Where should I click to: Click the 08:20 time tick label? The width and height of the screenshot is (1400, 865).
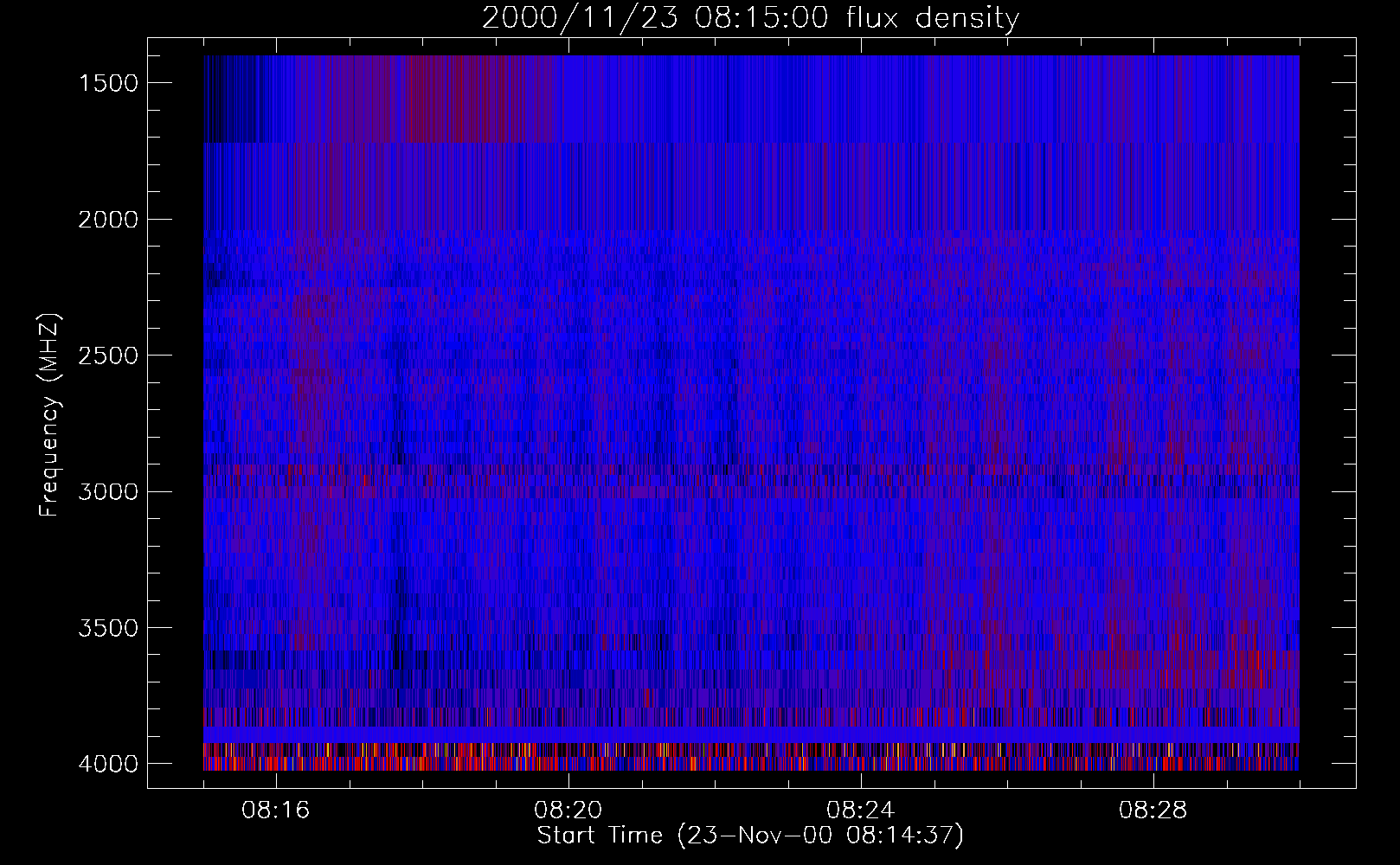(568, 811)
